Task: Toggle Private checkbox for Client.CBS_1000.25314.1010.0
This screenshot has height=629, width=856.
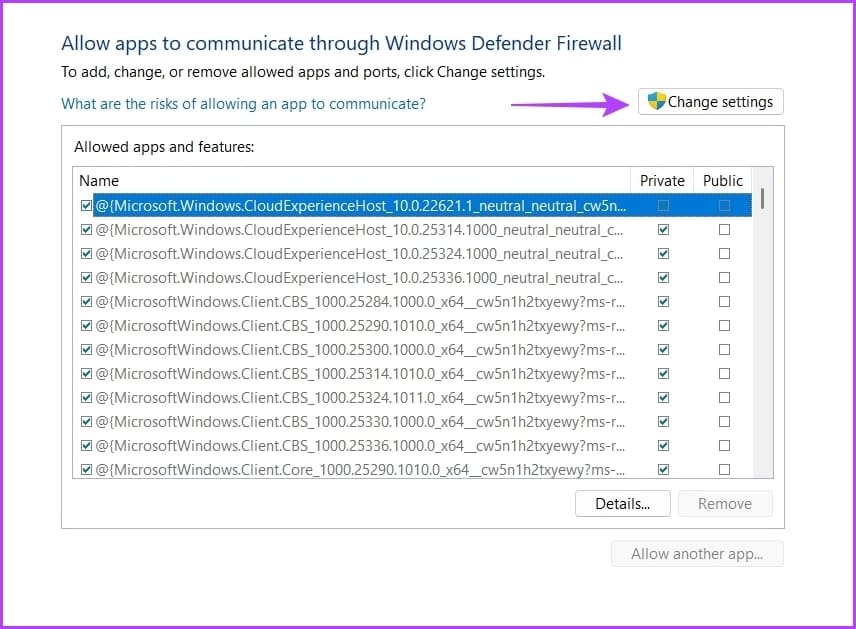Action: pyautogui.click(x=663, y=373)
